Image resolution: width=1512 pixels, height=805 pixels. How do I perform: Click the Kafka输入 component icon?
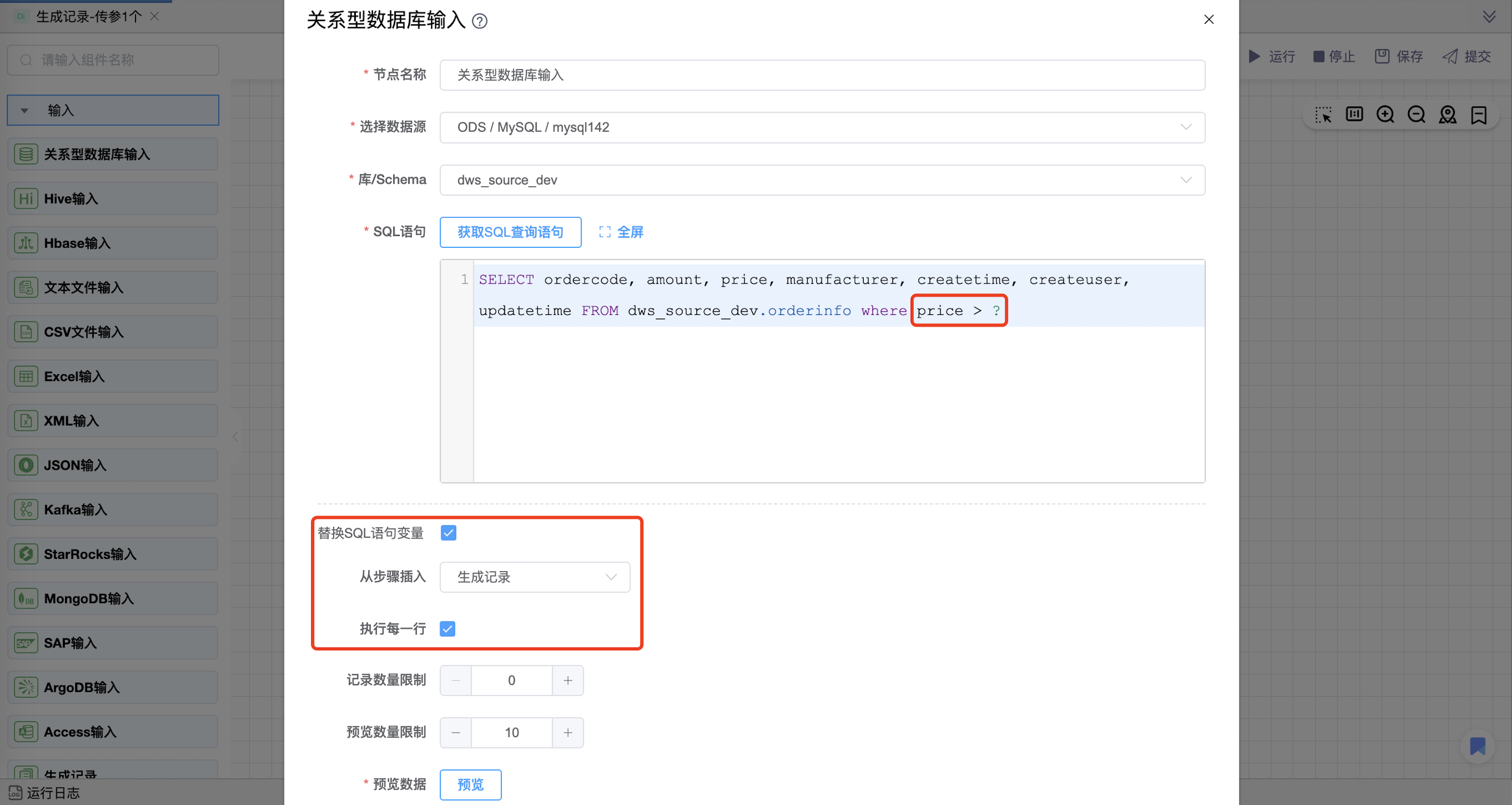(26, 509)
